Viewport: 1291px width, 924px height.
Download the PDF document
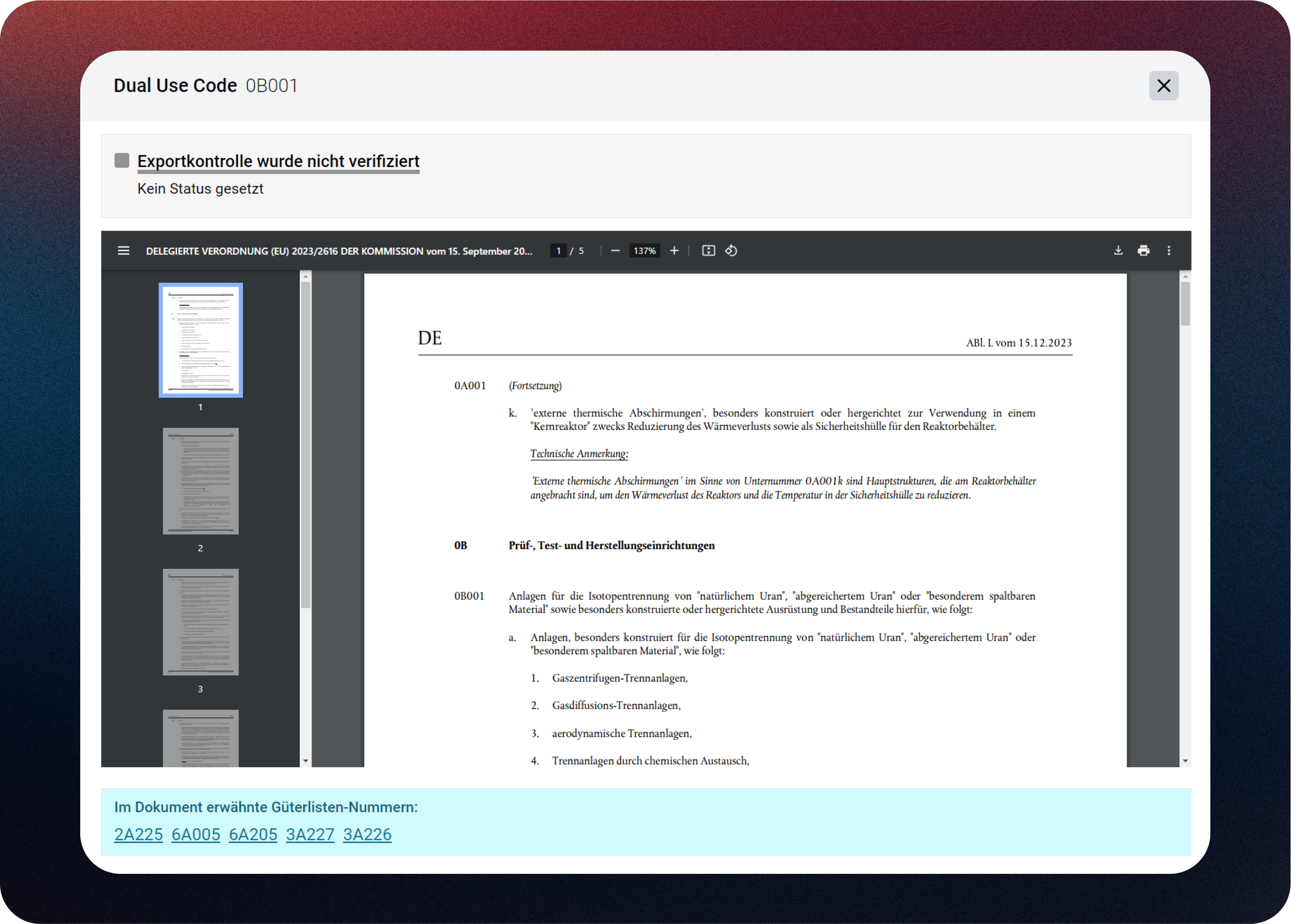(1118, 251)
